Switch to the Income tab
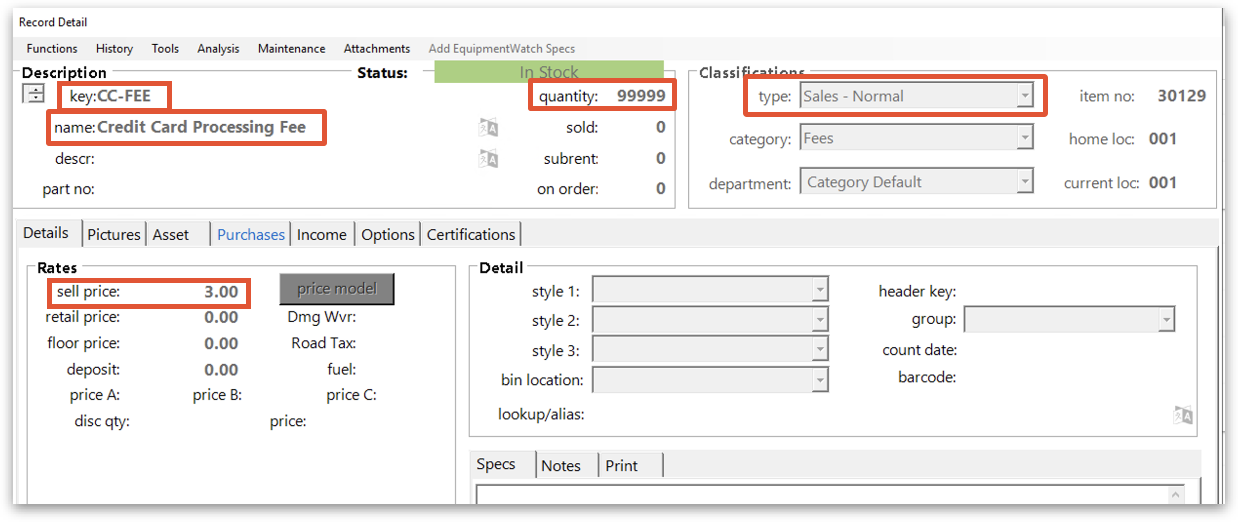 322,234
